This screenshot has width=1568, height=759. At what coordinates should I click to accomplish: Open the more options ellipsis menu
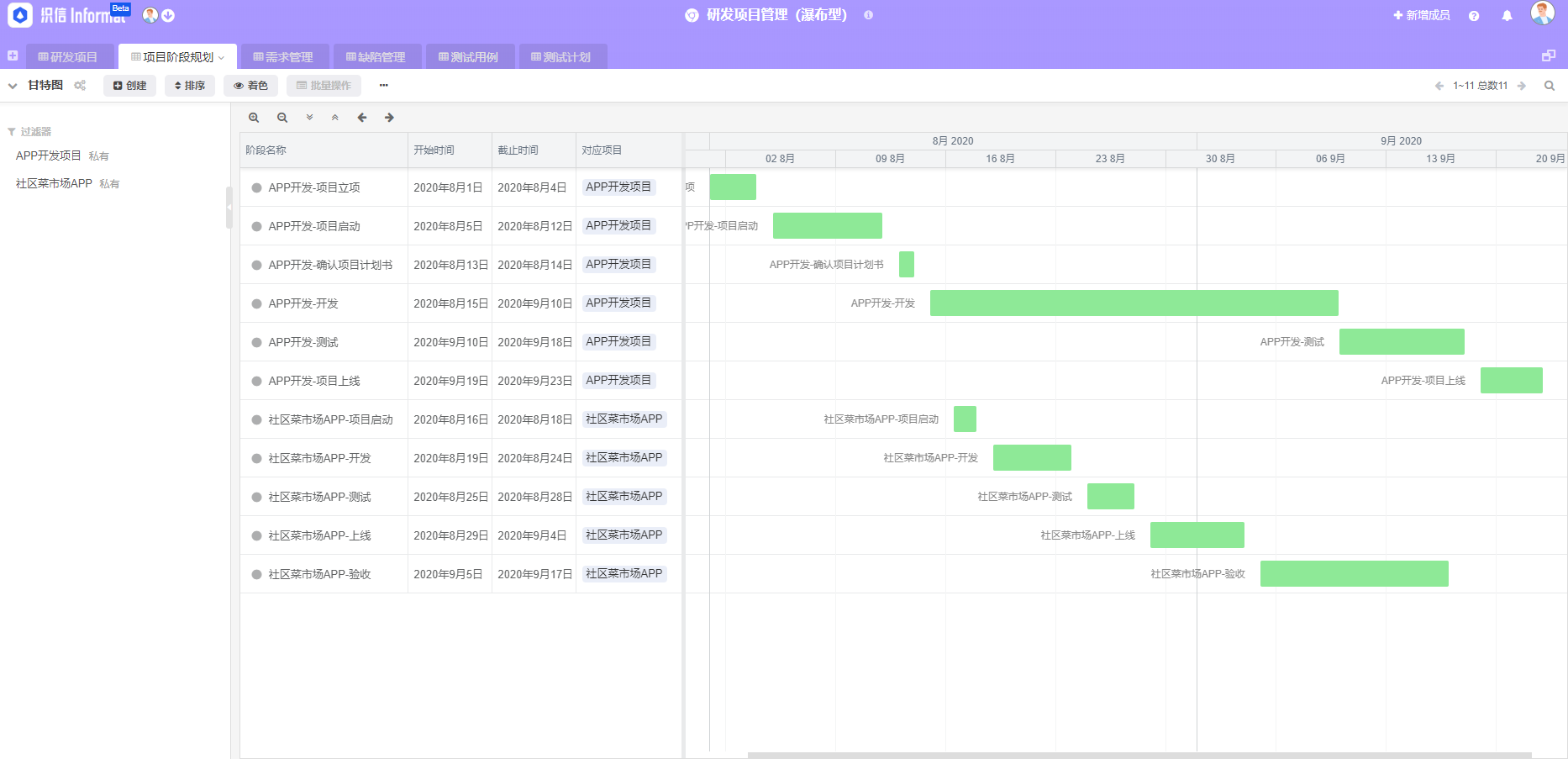pyautogui.click(x=383, y=86)
